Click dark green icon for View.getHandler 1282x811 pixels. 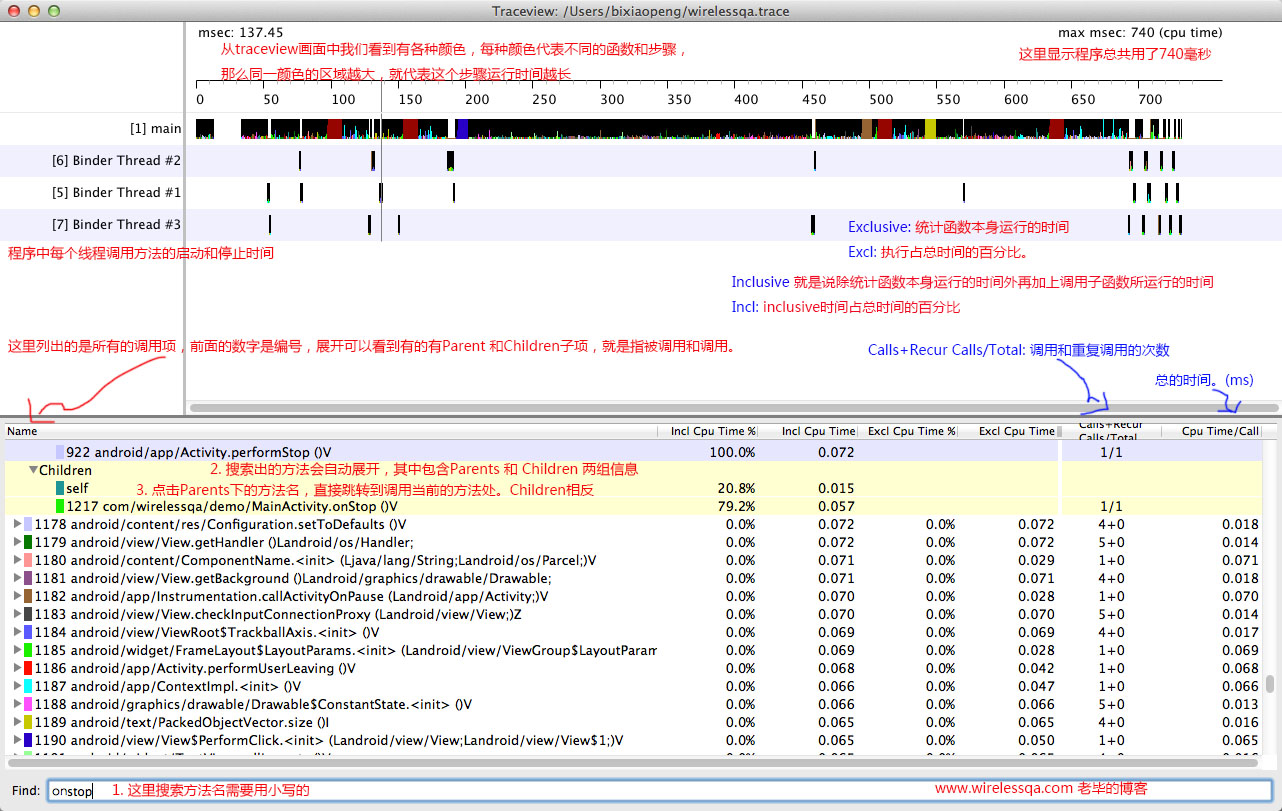[29, 542]
